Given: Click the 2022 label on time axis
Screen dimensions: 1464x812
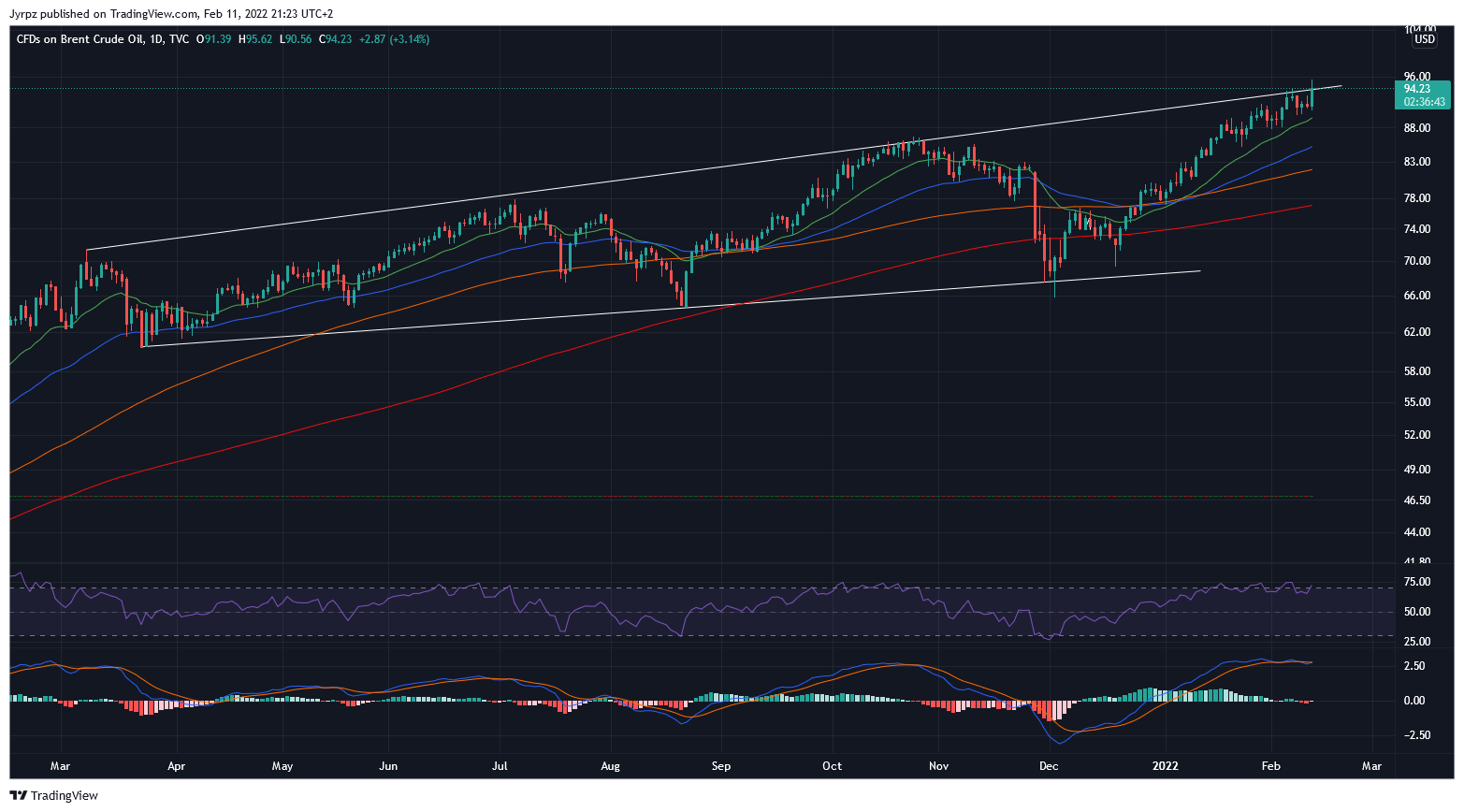Looking at the screenshot, I should (1165, 766).
